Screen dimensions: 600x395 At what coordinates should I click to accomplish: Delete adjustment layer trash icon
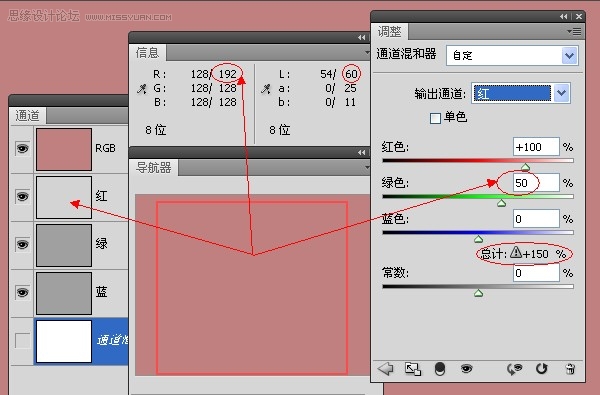coord(570,369)
